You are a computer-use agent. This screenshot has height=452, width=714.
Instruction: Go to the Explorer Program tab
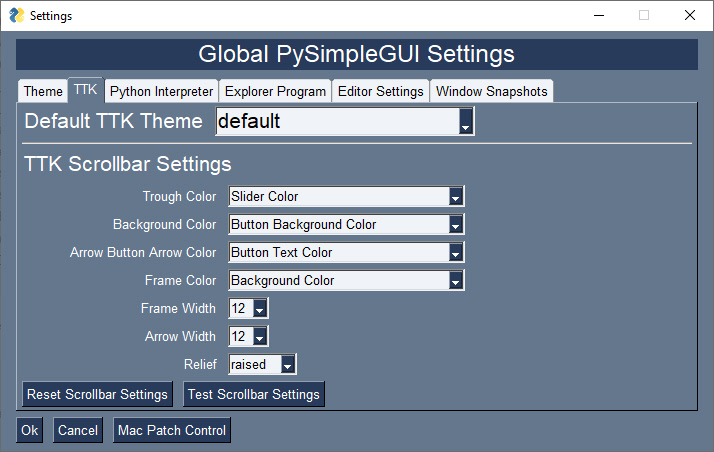coord(275,91)
